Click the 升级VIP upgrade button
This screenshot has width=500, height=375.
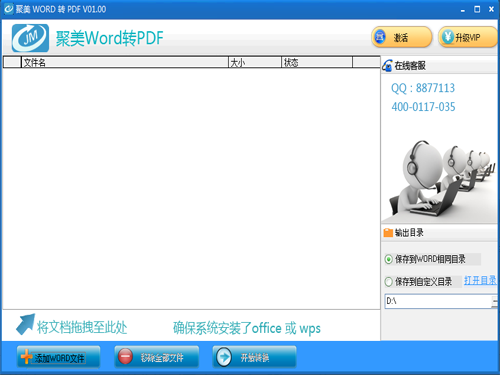468,37
